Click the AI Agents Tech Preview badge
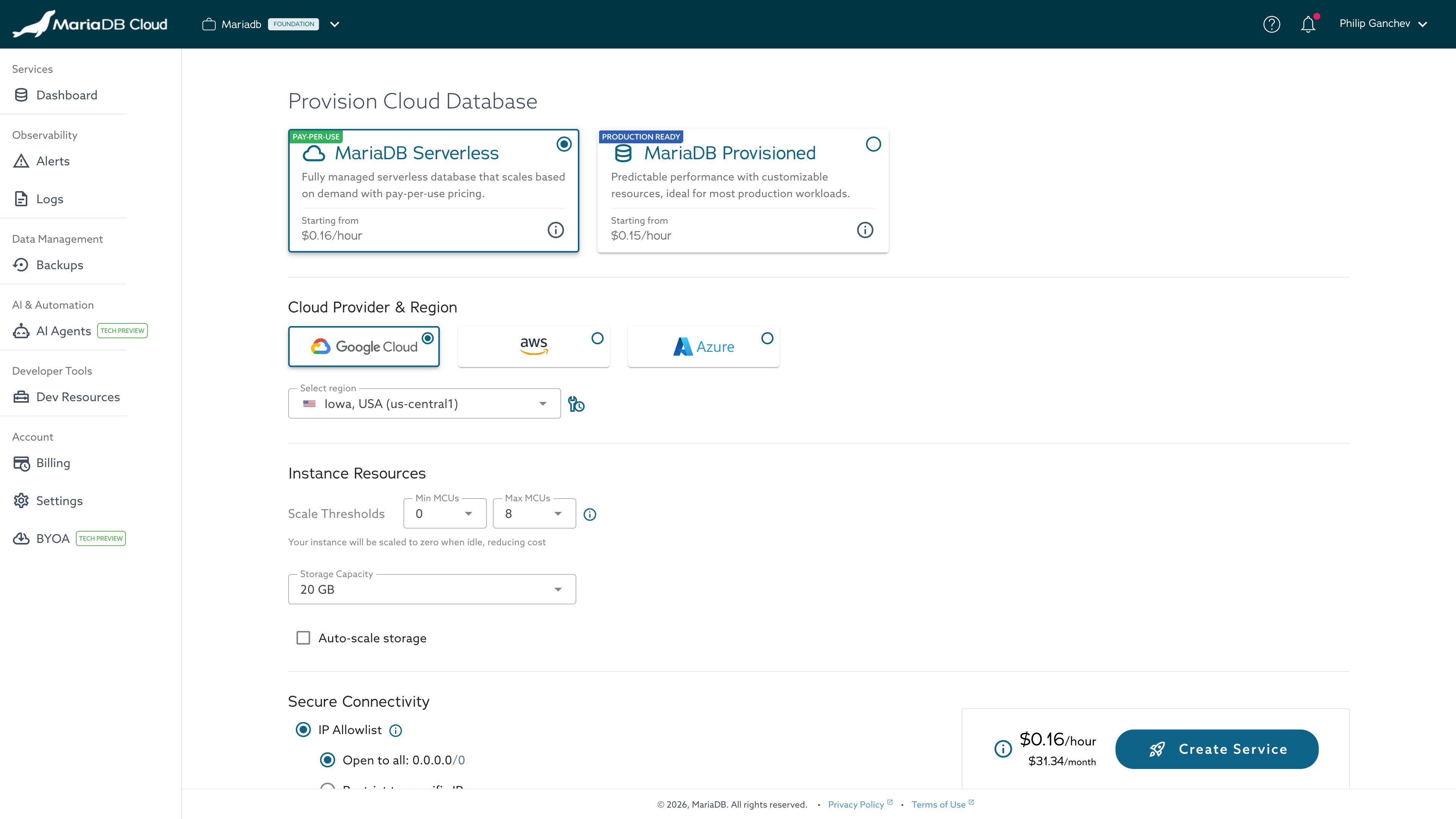The image size is (1456, 819). tap(122, 331)
